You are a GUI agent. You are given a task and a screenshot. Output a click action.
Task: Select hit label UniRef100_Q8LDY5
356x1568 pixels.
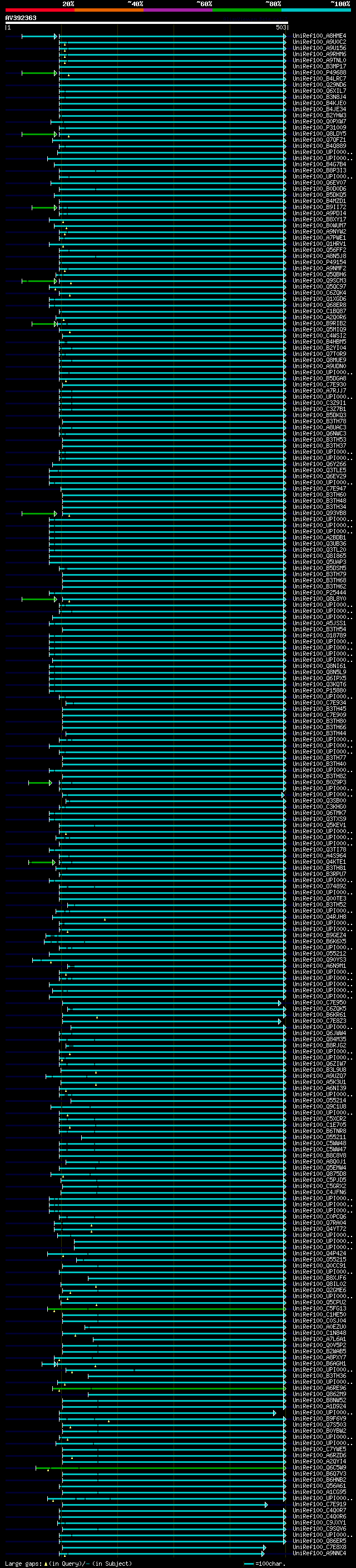pos(319,134)
